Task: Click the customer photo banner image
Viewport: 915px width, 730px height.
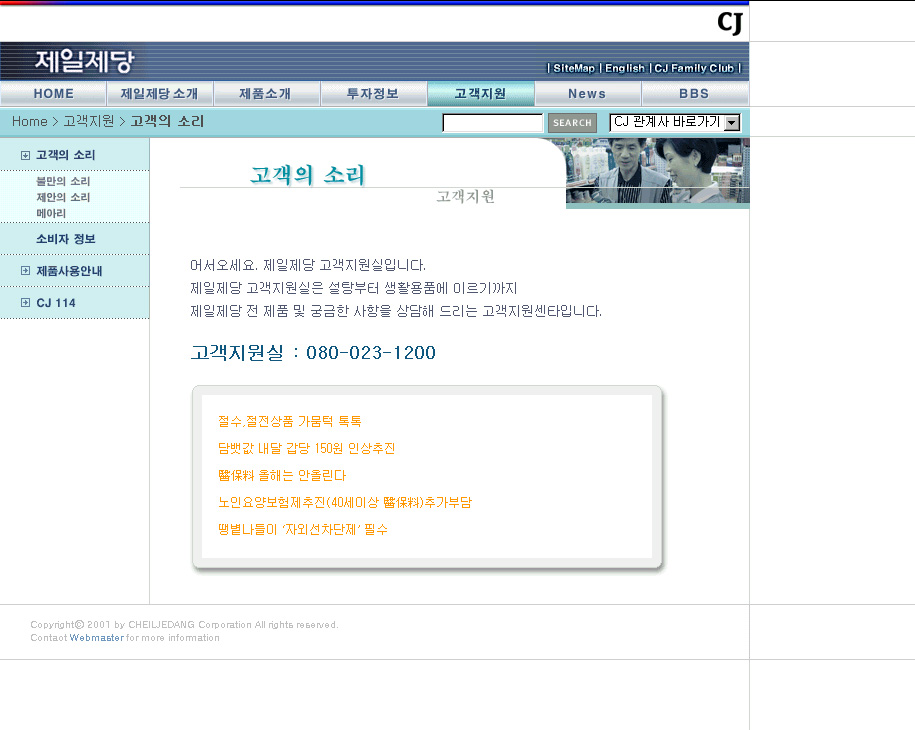Action: [658, 172]
